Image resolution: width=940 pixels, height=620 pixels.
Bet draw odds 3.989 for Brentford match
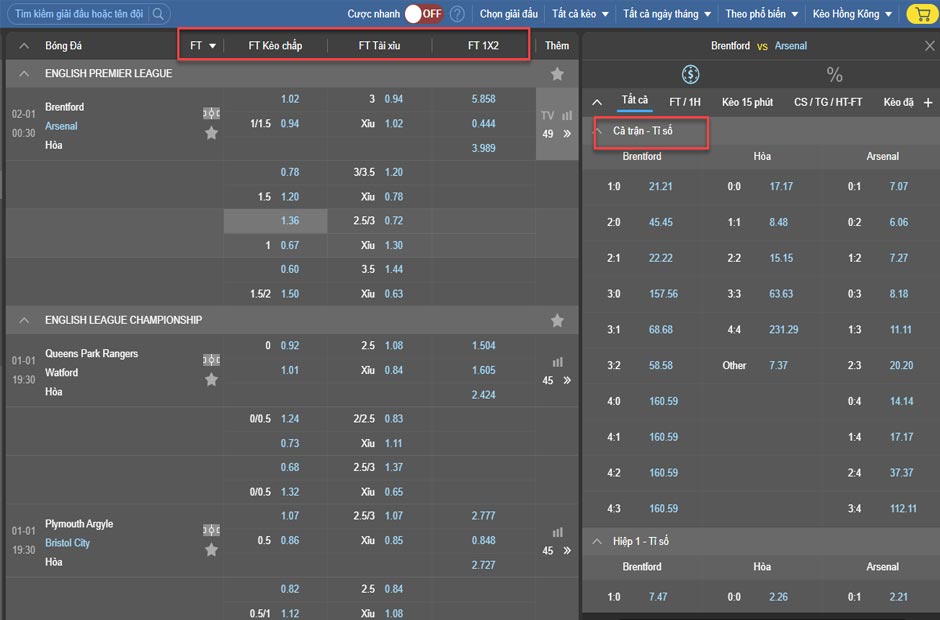[483, 148]
